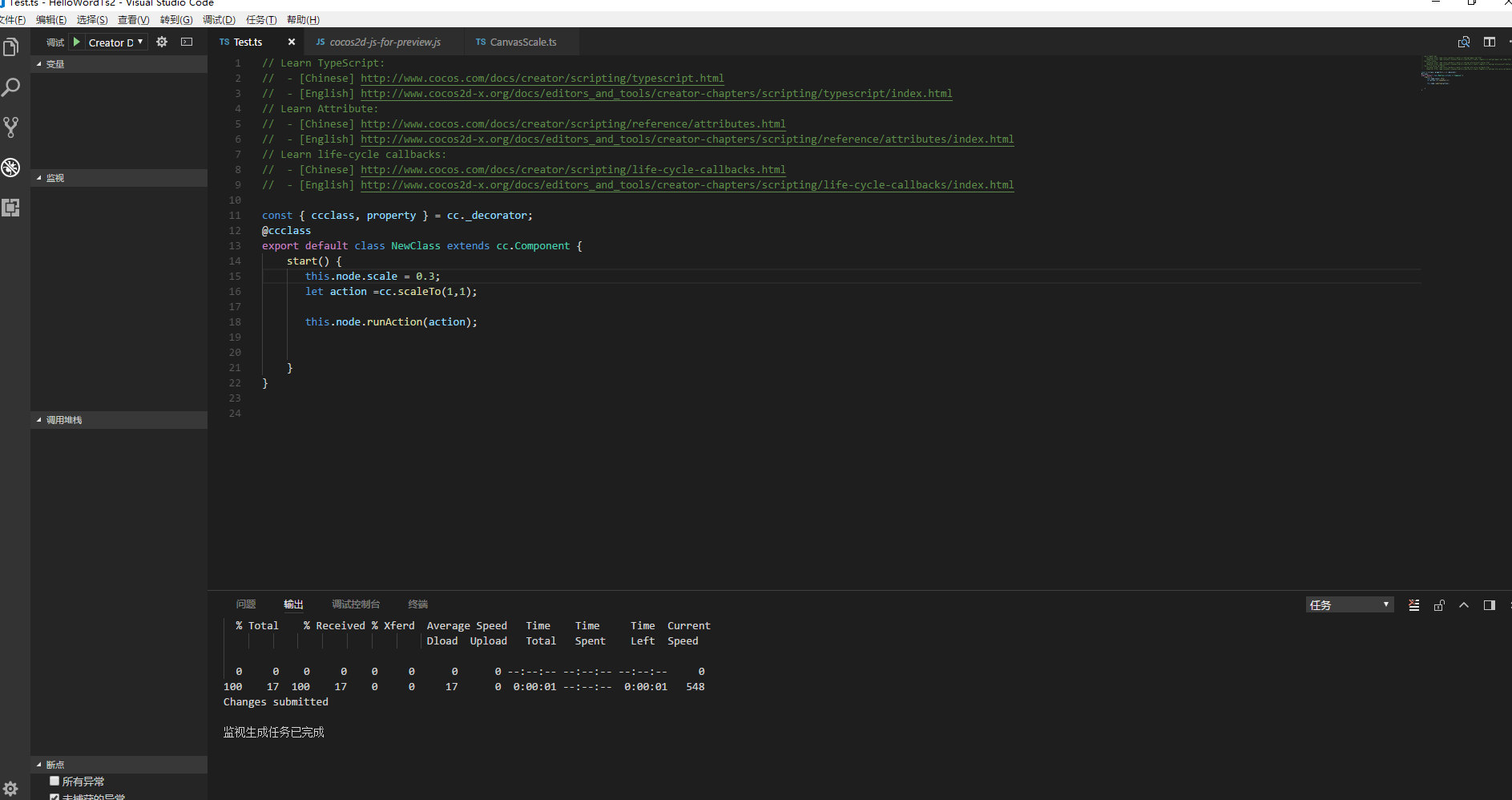
Task: Open the 文件(F) menu
Action: pyautogui.click(x=12, y=20)
